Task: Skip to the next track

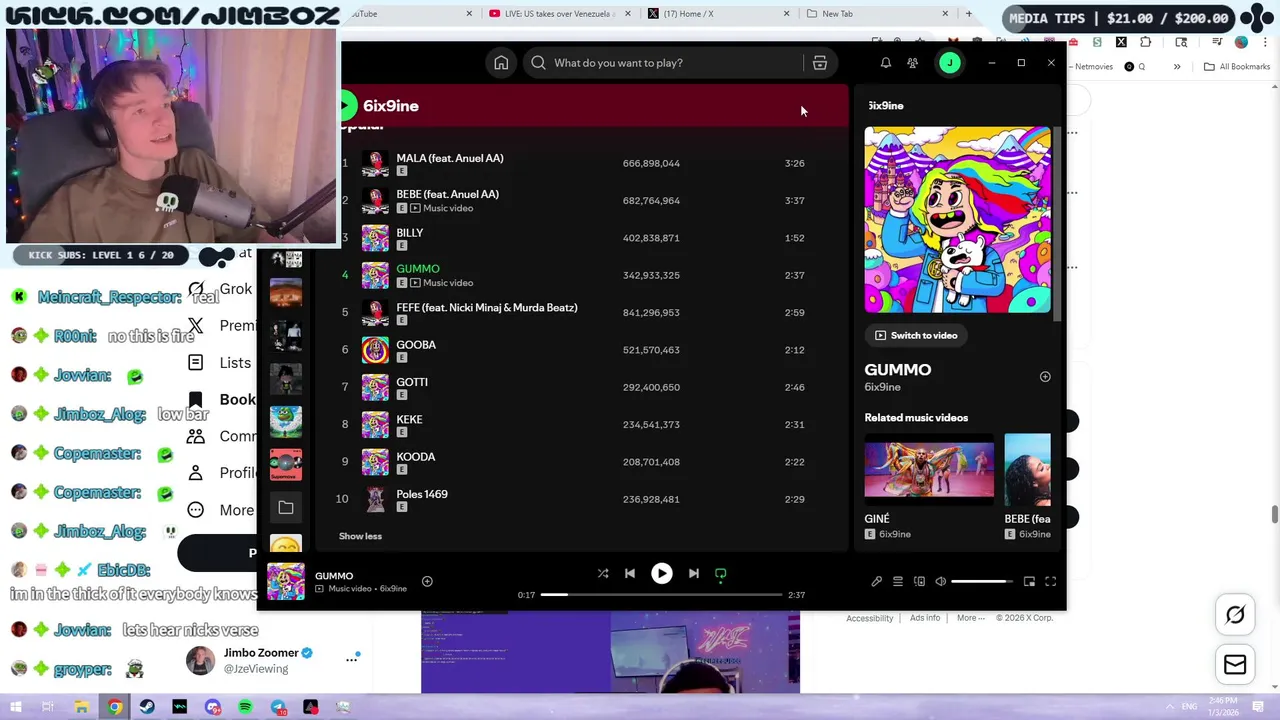Action: (693, 573)
